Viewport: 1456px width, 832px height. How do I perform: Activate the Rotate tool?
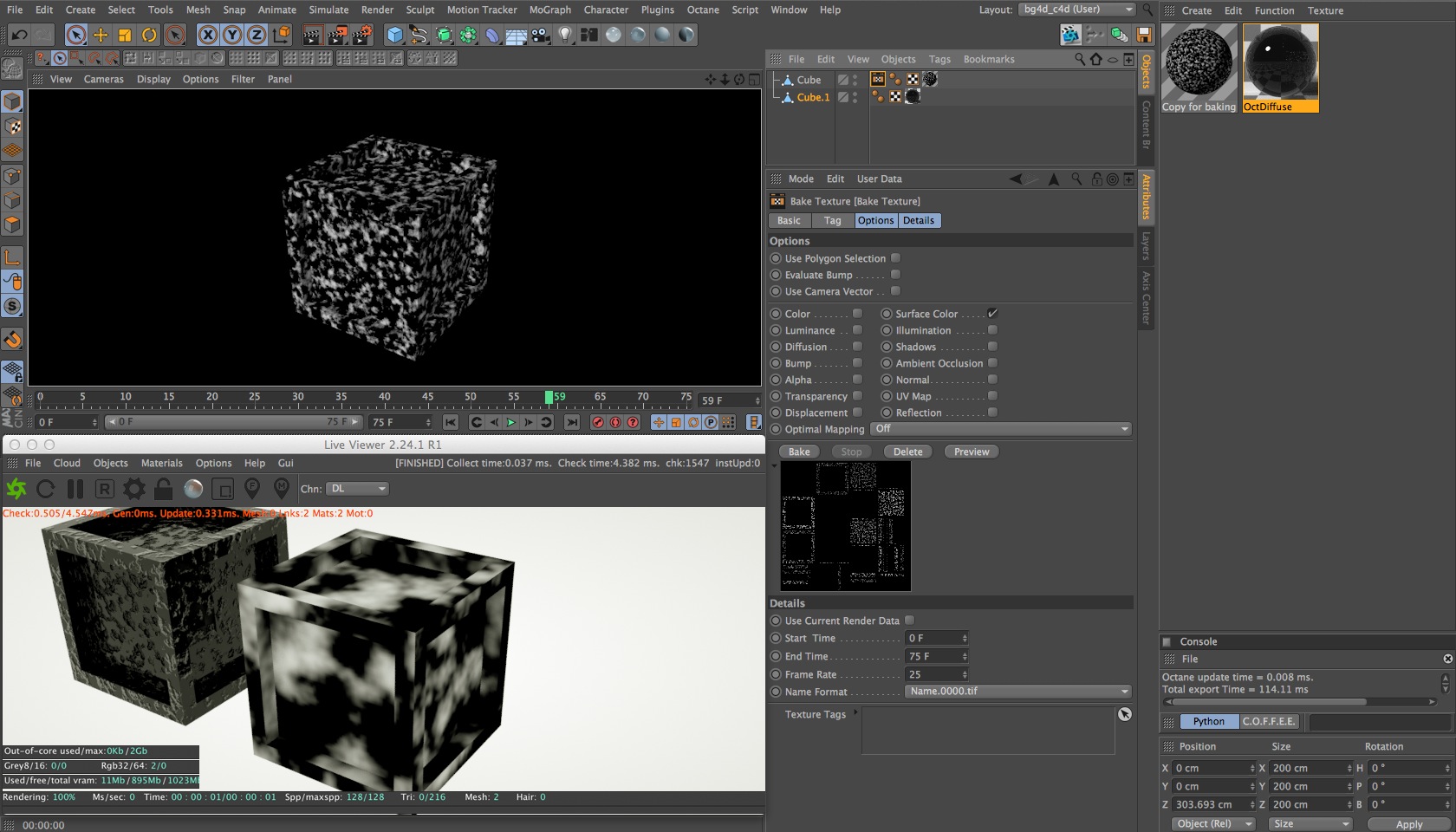click(x=149, y=35)
